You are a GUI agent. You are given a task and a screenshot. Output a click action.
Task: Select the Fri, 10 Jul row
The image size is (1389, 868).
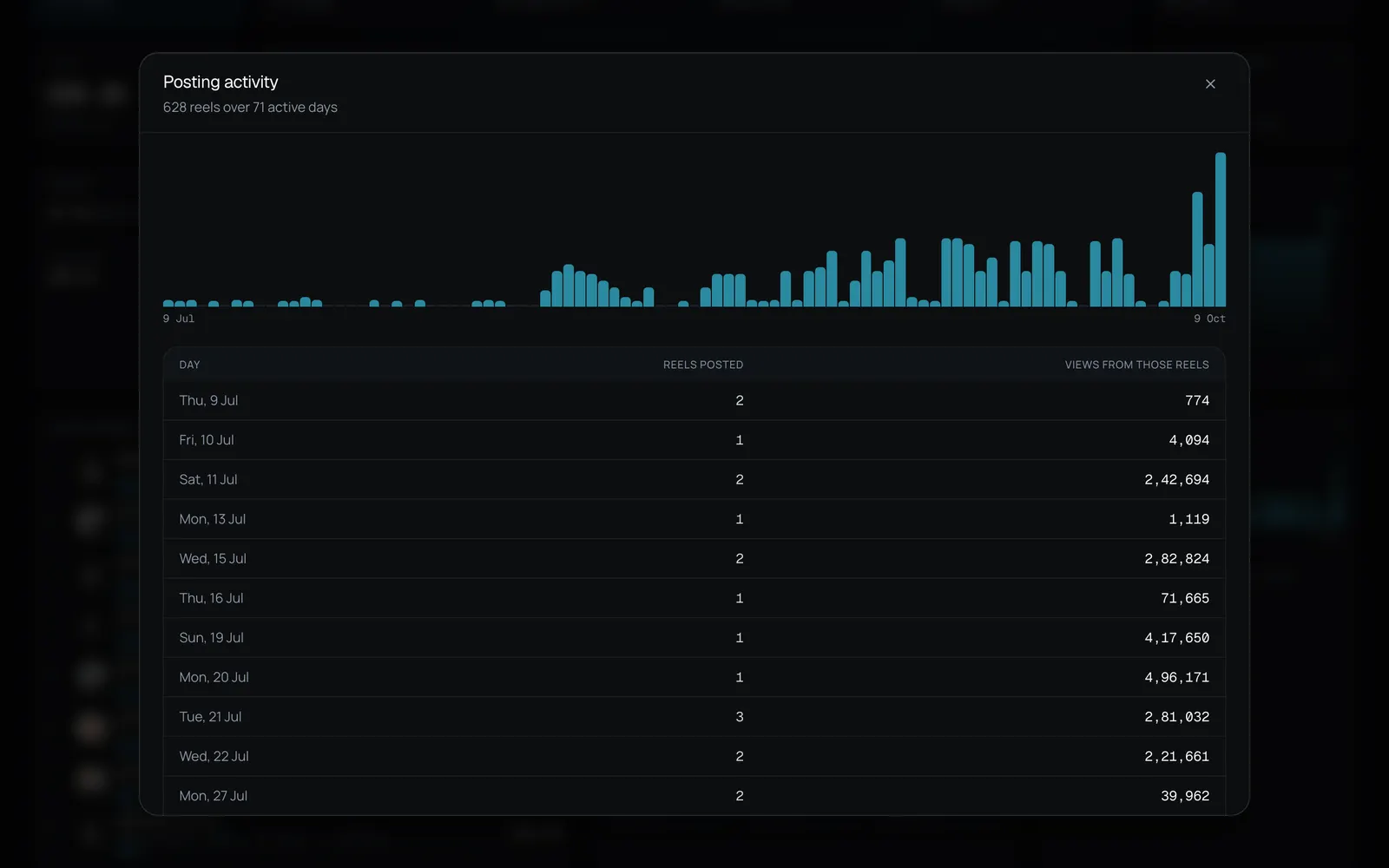[694, 440]
